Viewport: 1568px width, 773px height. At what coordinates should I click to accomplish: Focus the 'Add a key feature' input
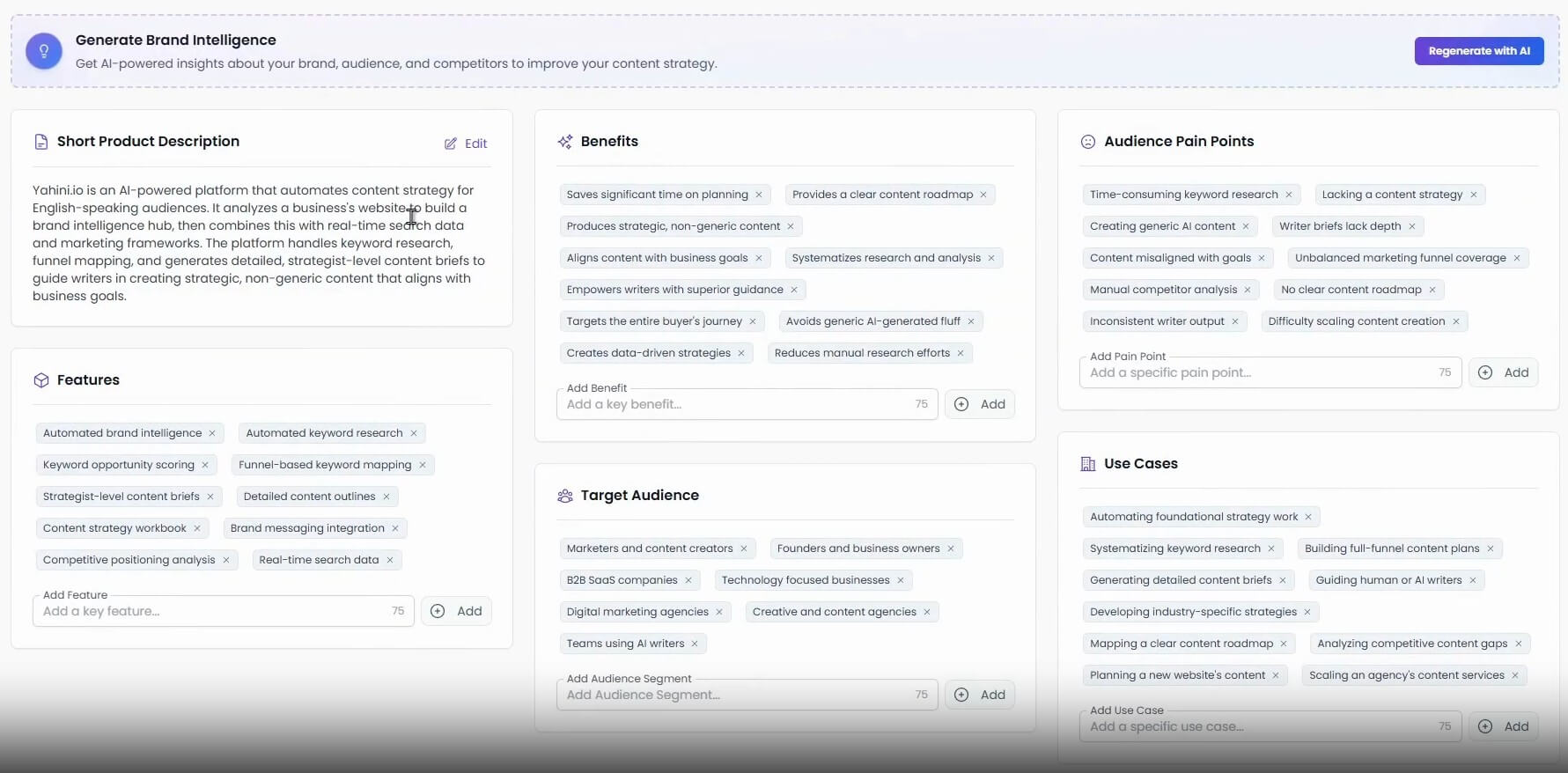coord(223,611)
